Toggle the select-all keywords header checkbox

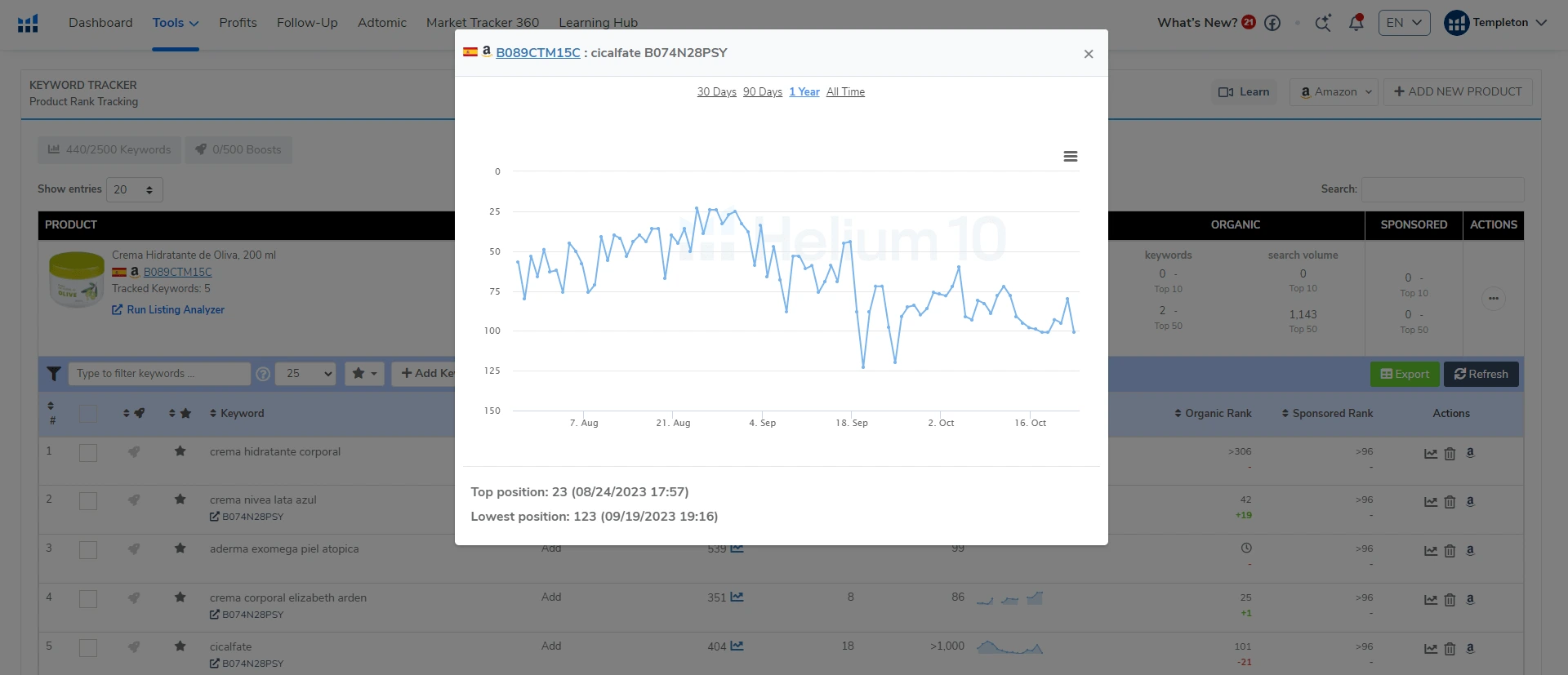(x=88, y=414)
